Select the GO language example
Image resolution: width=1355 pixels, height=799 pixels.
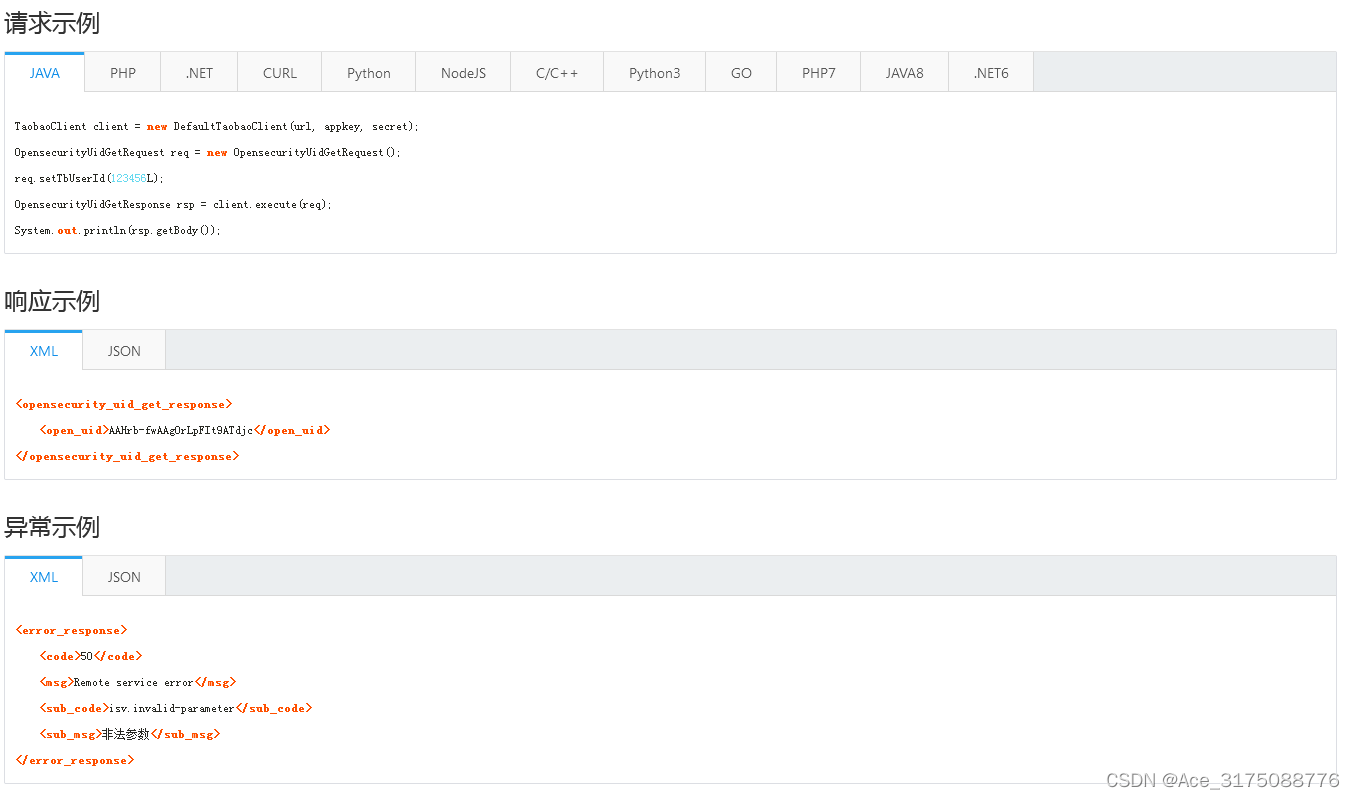740,72
